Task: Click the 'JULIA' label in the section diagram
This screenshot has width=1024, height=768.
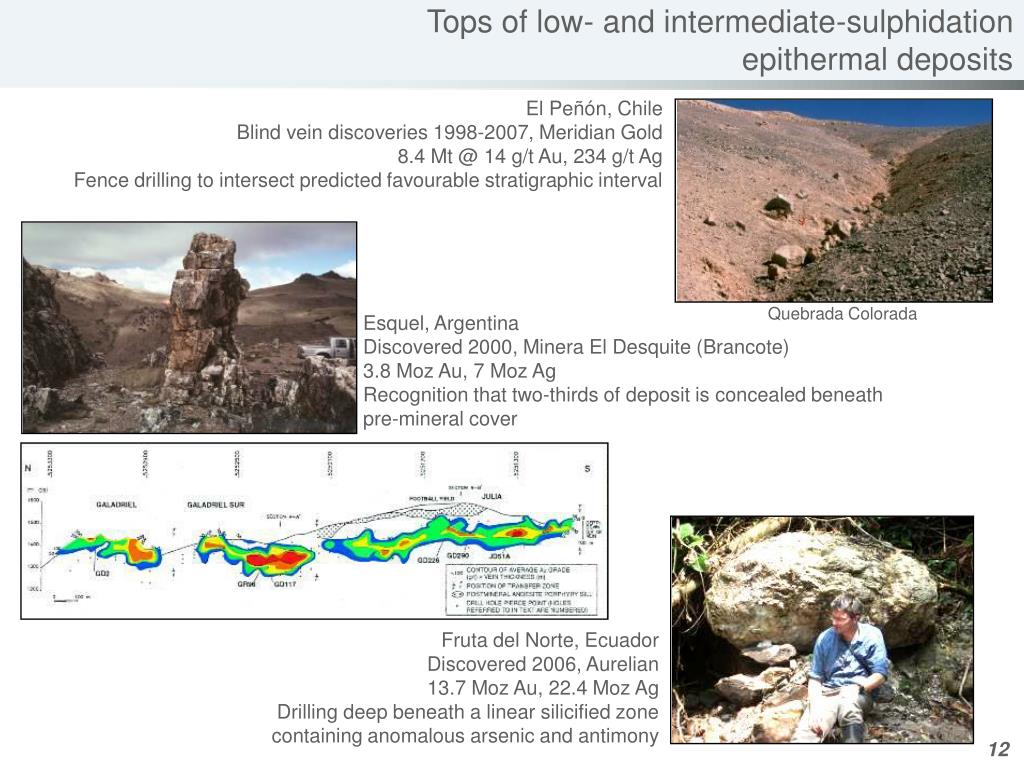Action: coord(492,496)
